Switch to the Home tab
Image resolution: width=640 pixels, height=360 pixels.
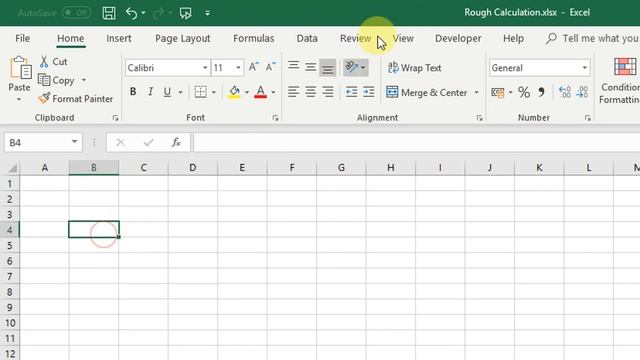click(x=71, y=38)
